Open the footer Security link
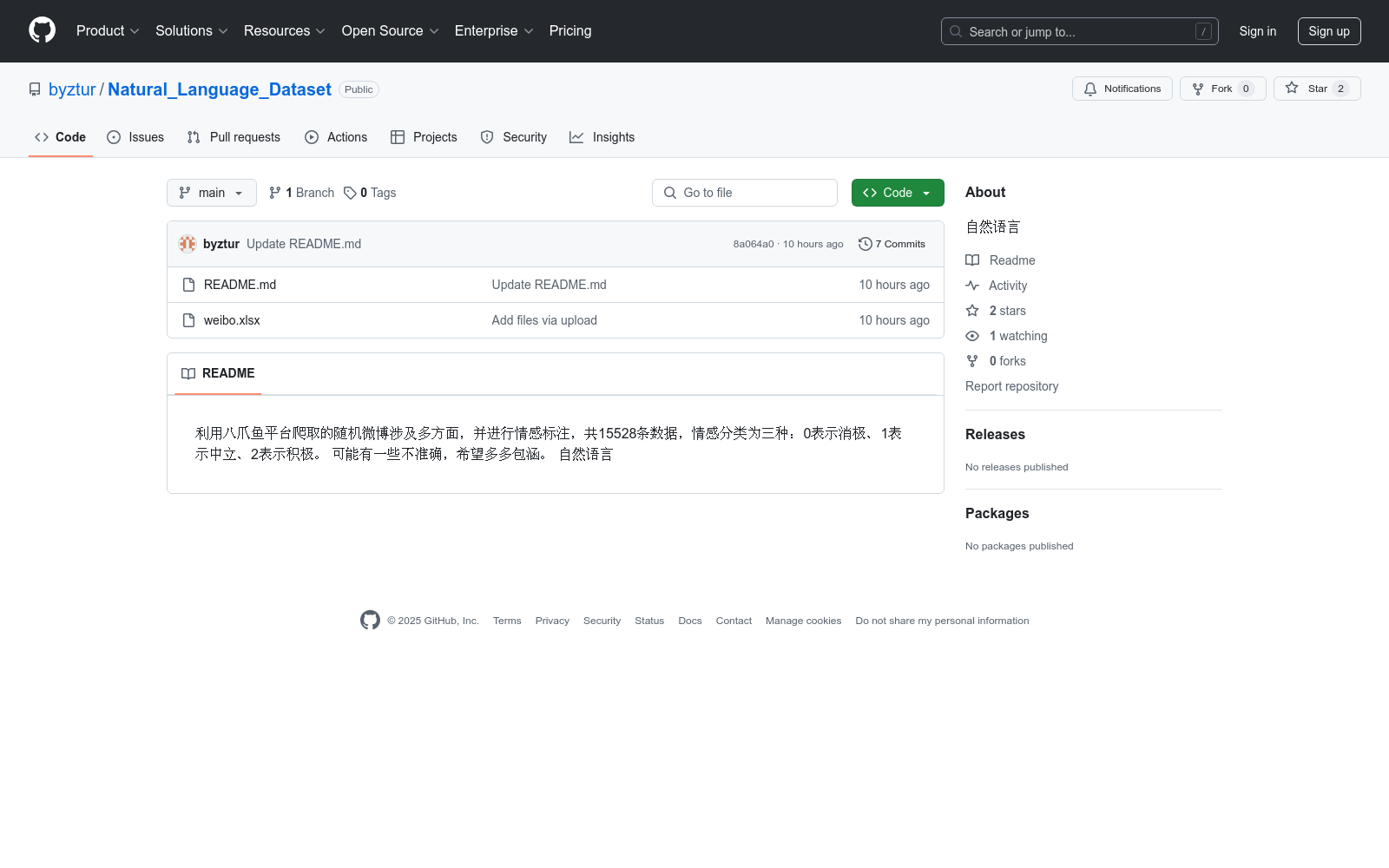Screen dimensions: 1389x868 602,621
